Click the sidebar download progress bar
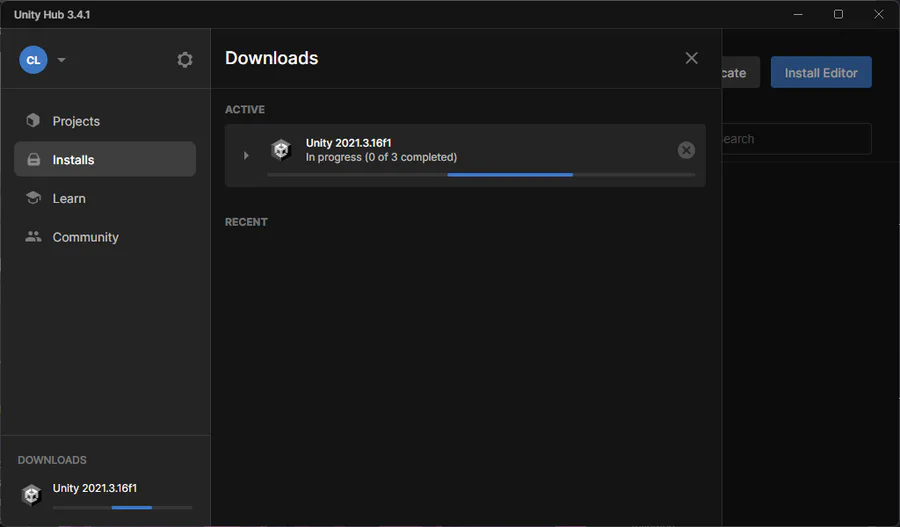Screen dimensions: 900x527 pos(122,507)
